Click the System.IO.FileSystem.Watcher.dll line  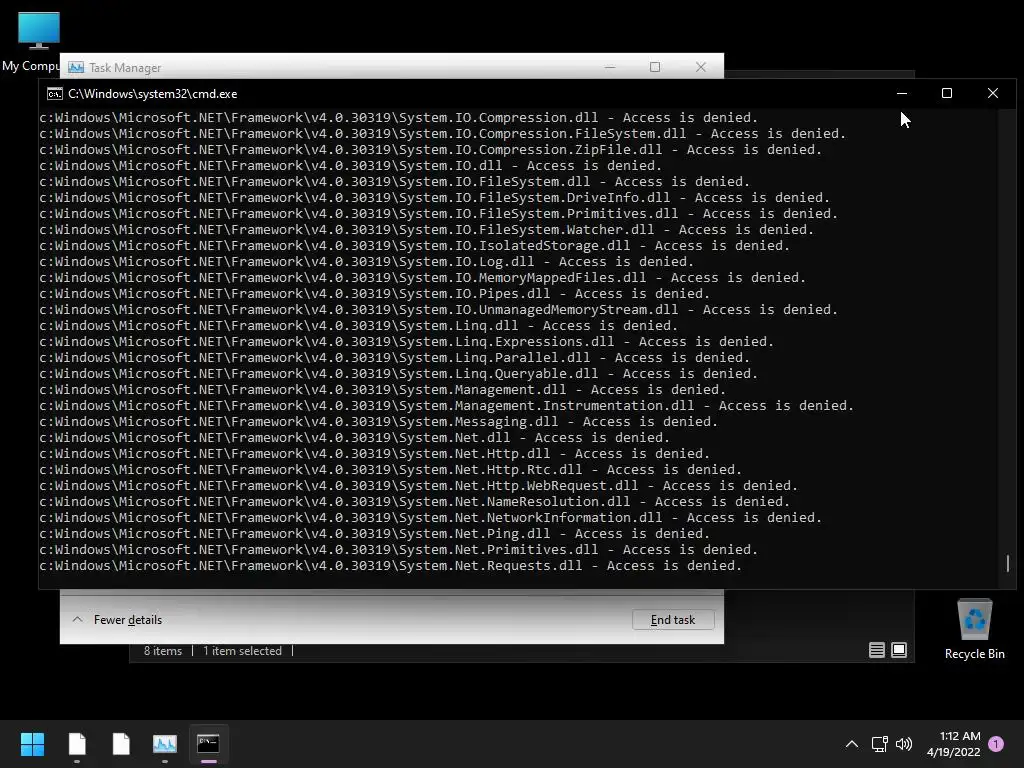tap(426, 230)
